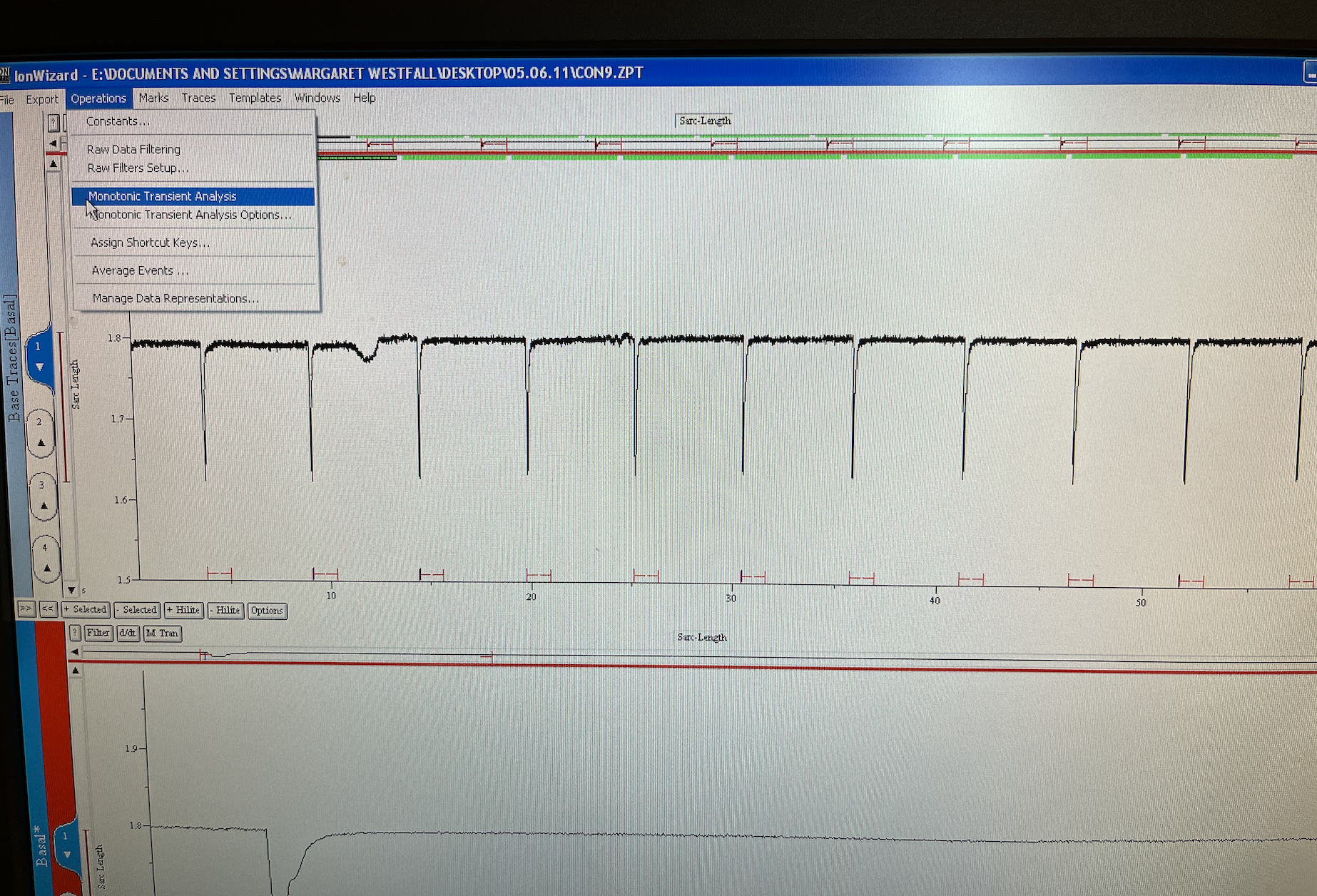Toggle the d/dt derivative button
Image resolution: width=1317 pixels, height=896 pixels.
(x=128, y=633)
